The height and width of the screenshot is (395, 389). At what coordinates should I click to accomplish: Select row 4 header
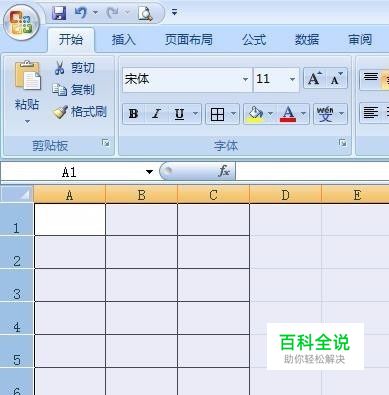click(x=17, y=318)
